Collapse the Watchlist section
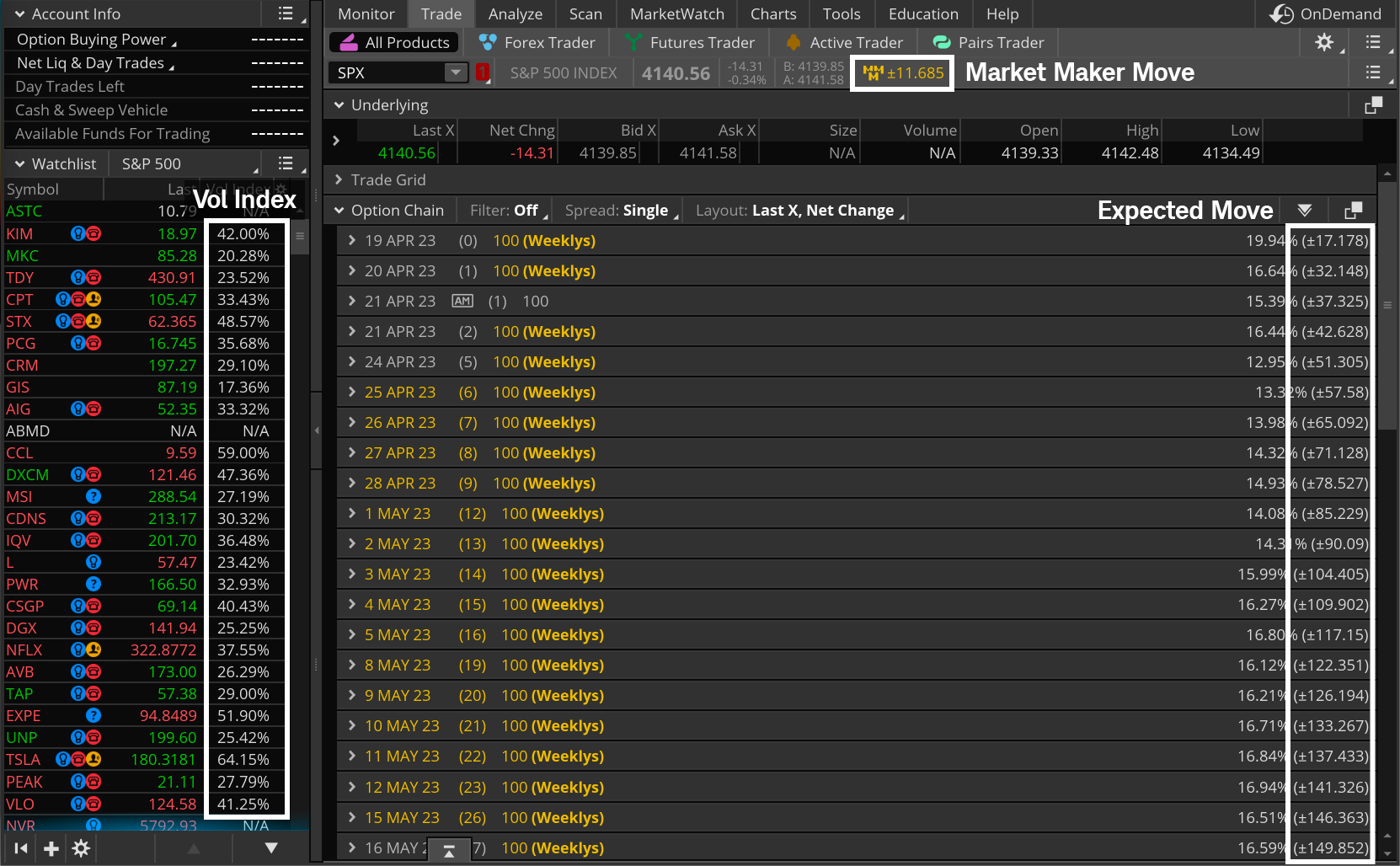The image size is (1400, 866). pyautogui.click(x=19, y=163)
